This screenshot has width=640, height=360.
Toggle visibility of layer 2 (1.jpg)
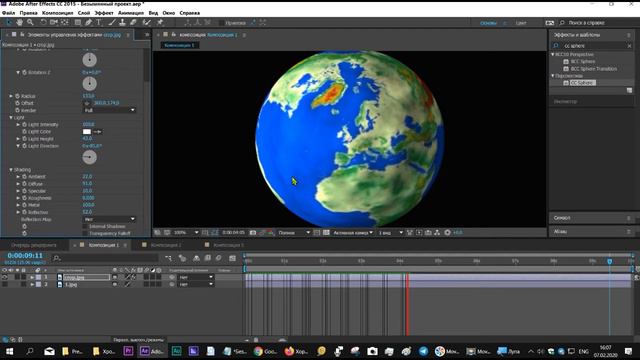tap(4, 284)
